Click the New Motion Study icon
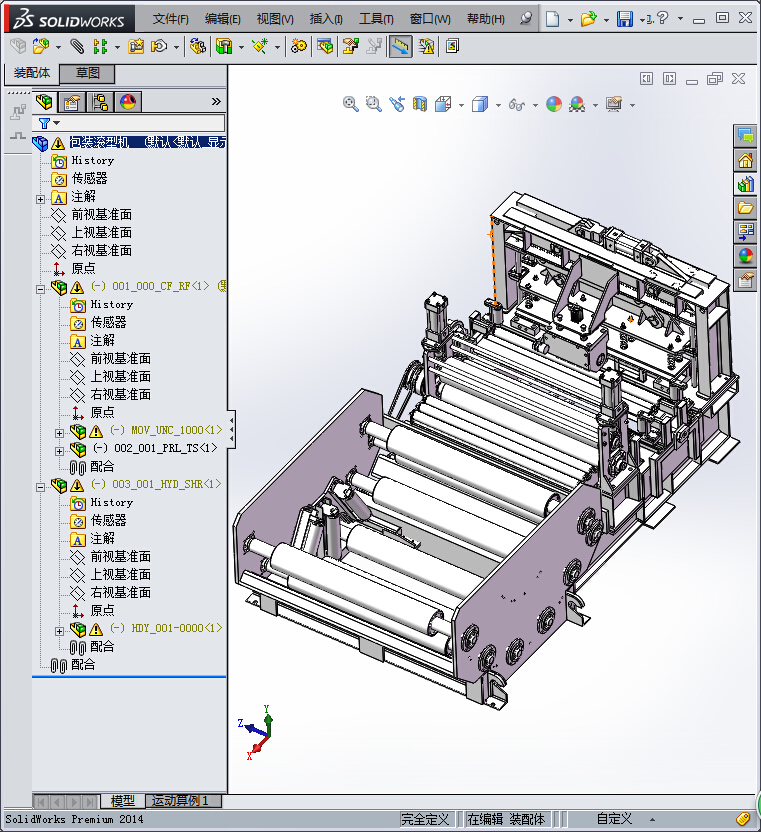The height and width of the screenshot is (832, 761). pos(299,47)
